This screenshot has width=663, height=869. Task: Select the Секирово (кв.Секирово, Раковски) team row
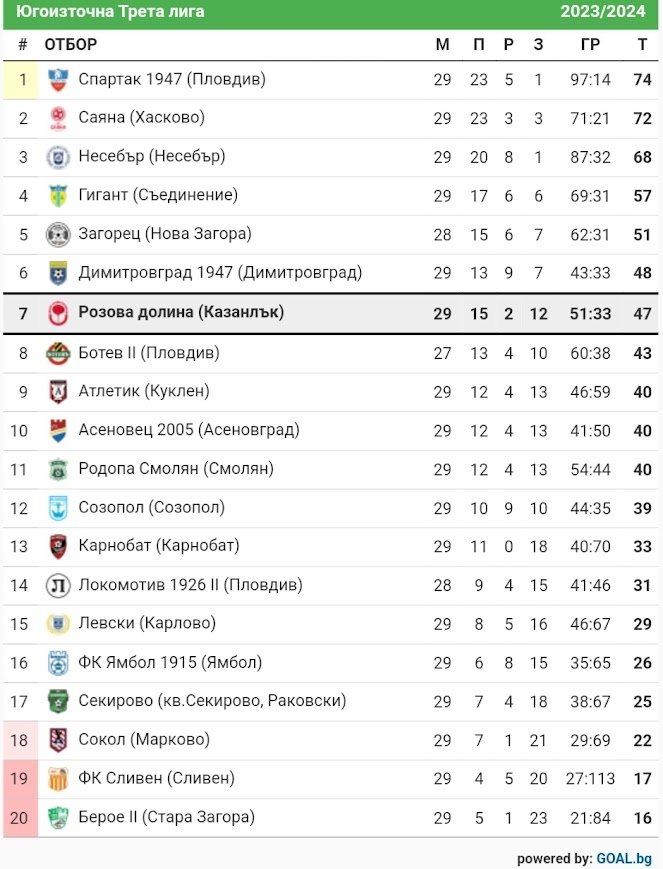tap(331, 702)
